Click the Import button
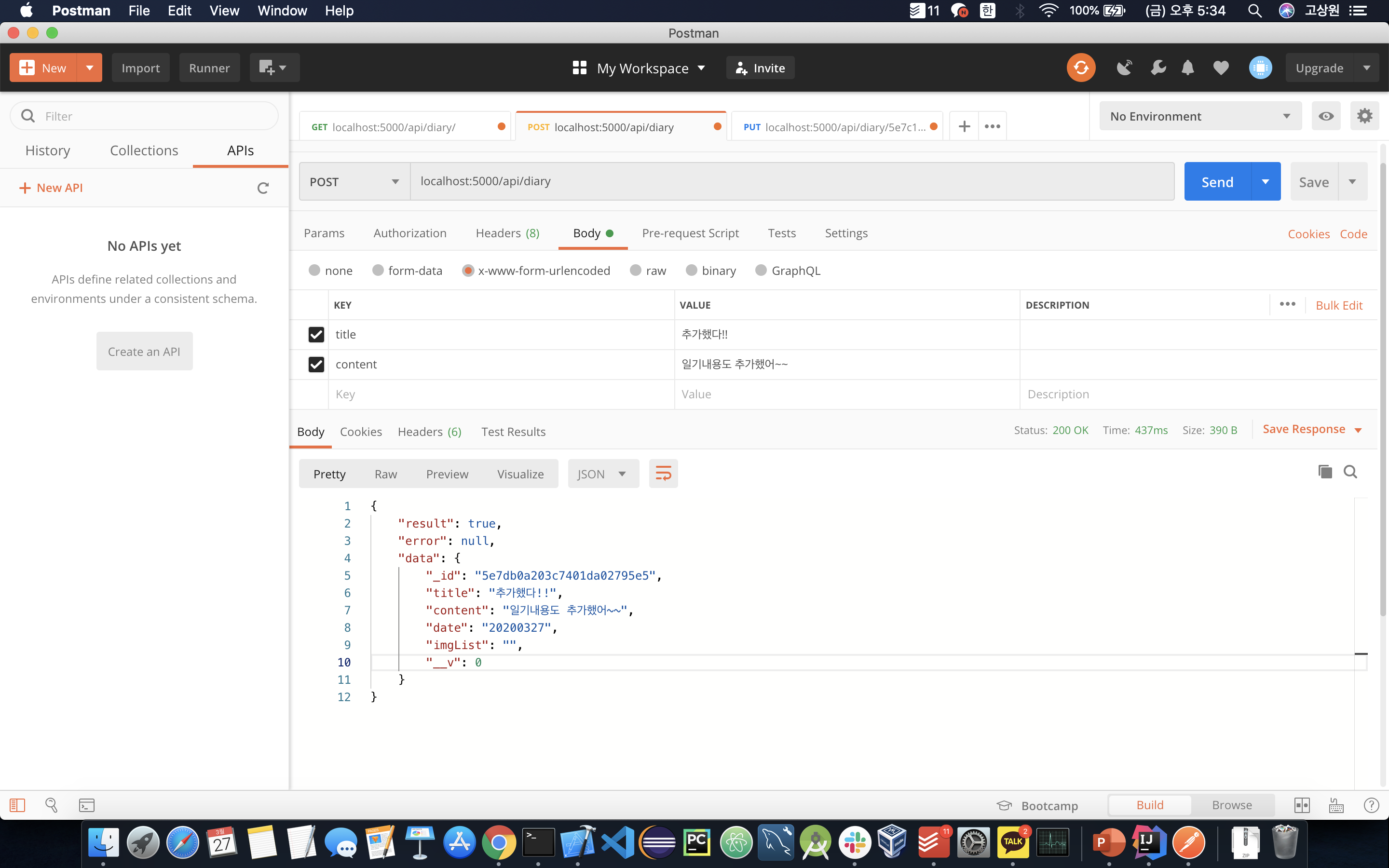This screenshot has width=1389, height=868. (x=141, y=68)
